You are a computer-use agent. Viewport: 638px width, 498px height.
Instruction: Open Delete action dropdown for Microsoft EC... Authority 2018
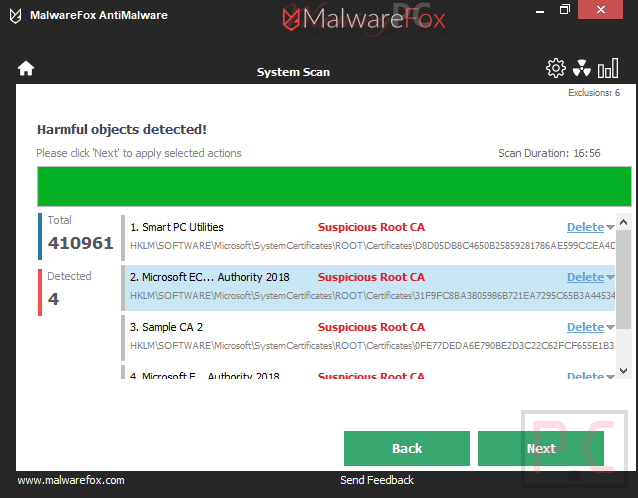coord(610,277)
